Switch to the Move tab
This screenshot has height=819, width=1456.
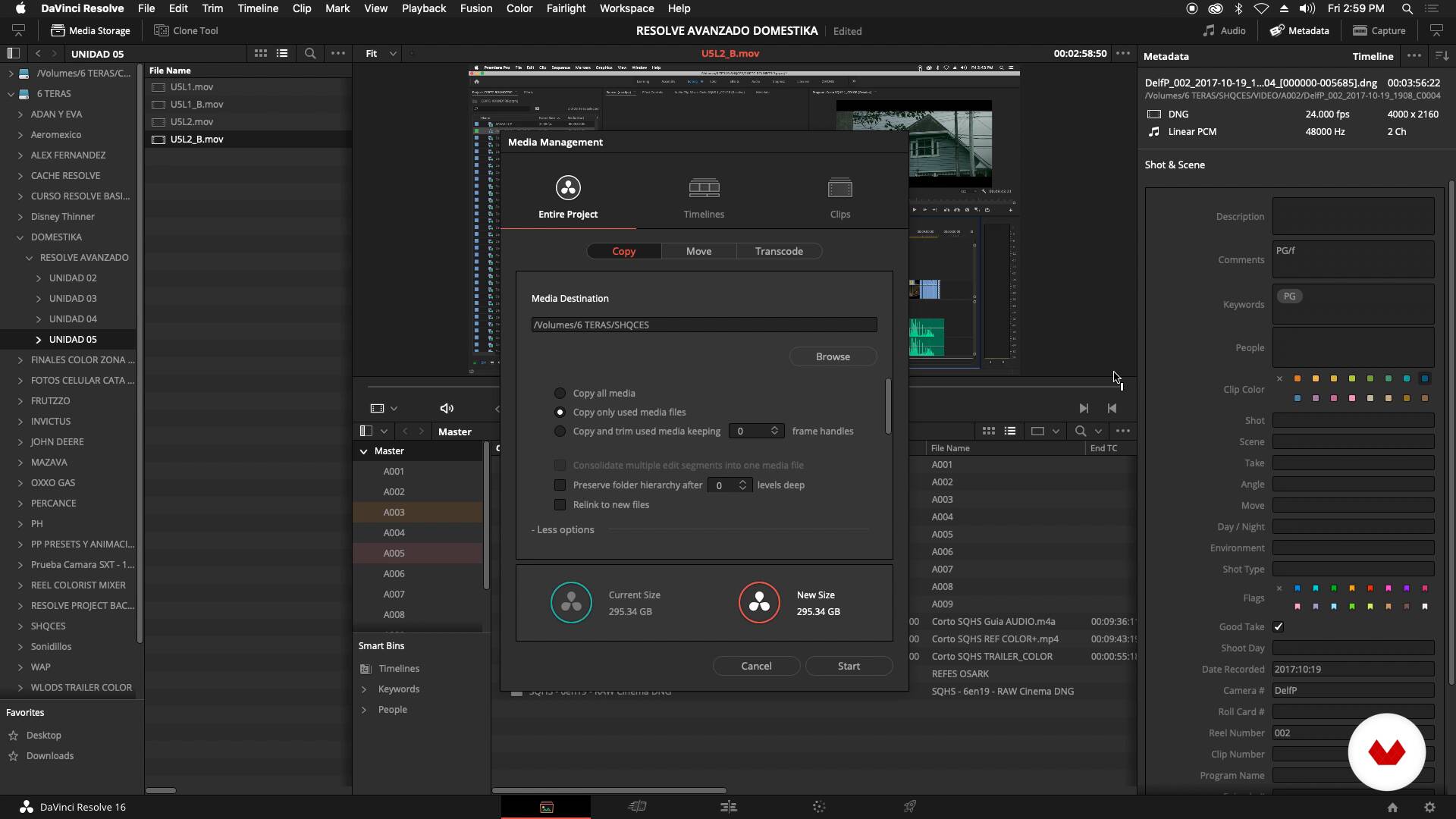(698, 251)
